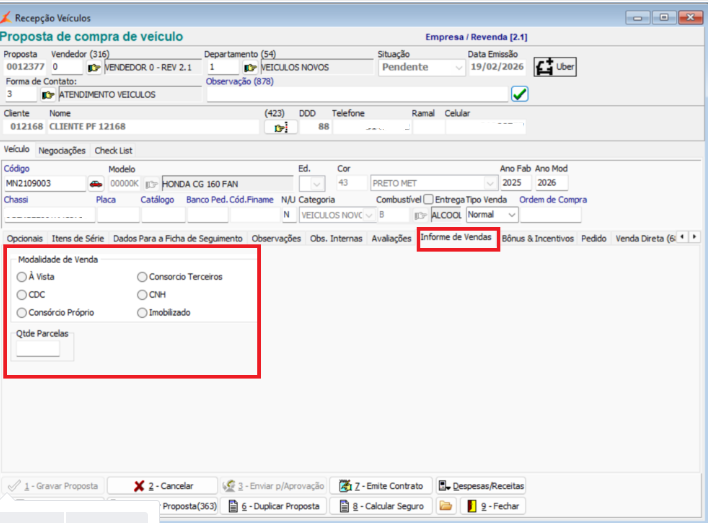Open Cor PRETO MET dropdown

490,183
